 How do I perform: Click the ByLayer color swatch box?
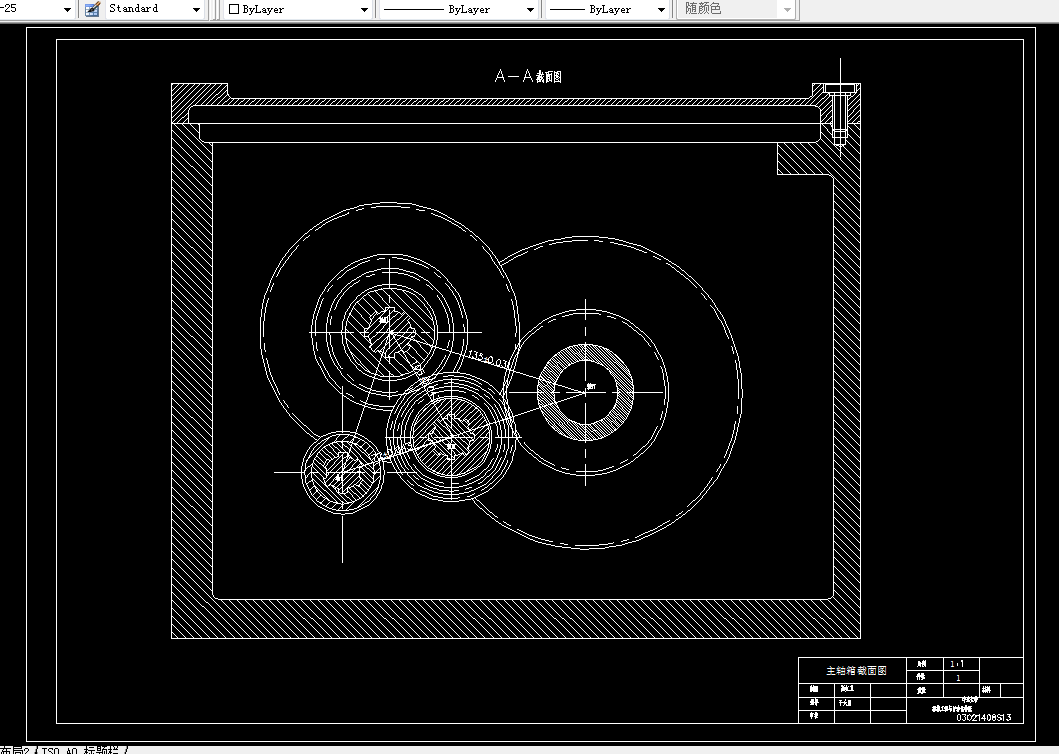coord(234,9)
